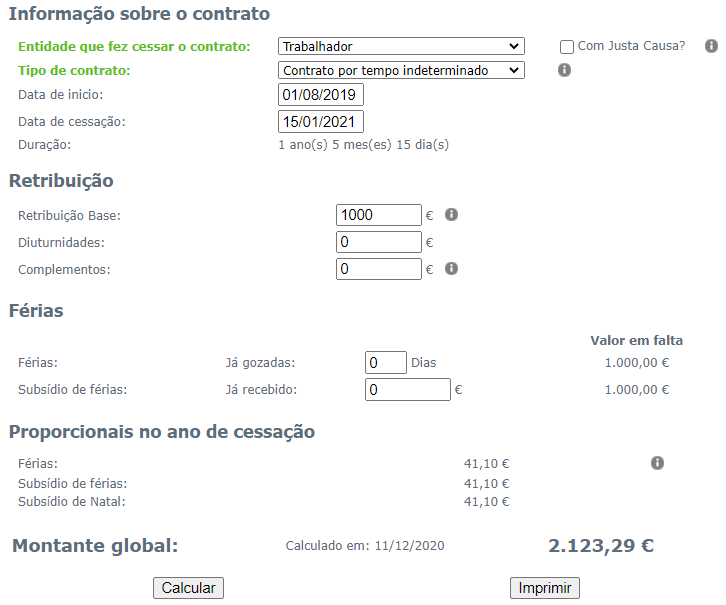Enable the Com Justa Causa checkbox
This screenshot has width=726, height=605.
567,47
